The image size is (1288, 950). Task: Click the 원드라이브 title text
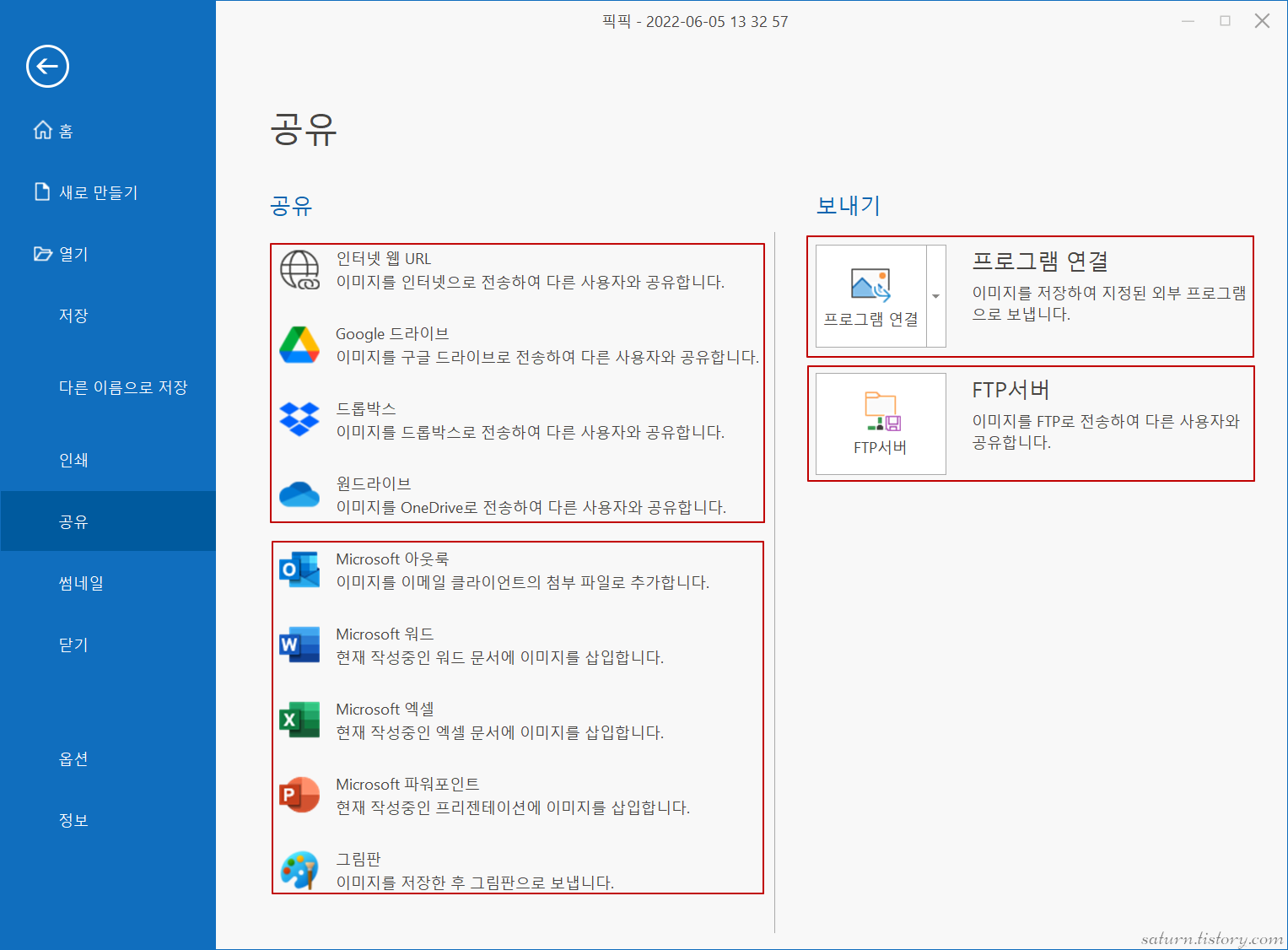pos(374,483)
